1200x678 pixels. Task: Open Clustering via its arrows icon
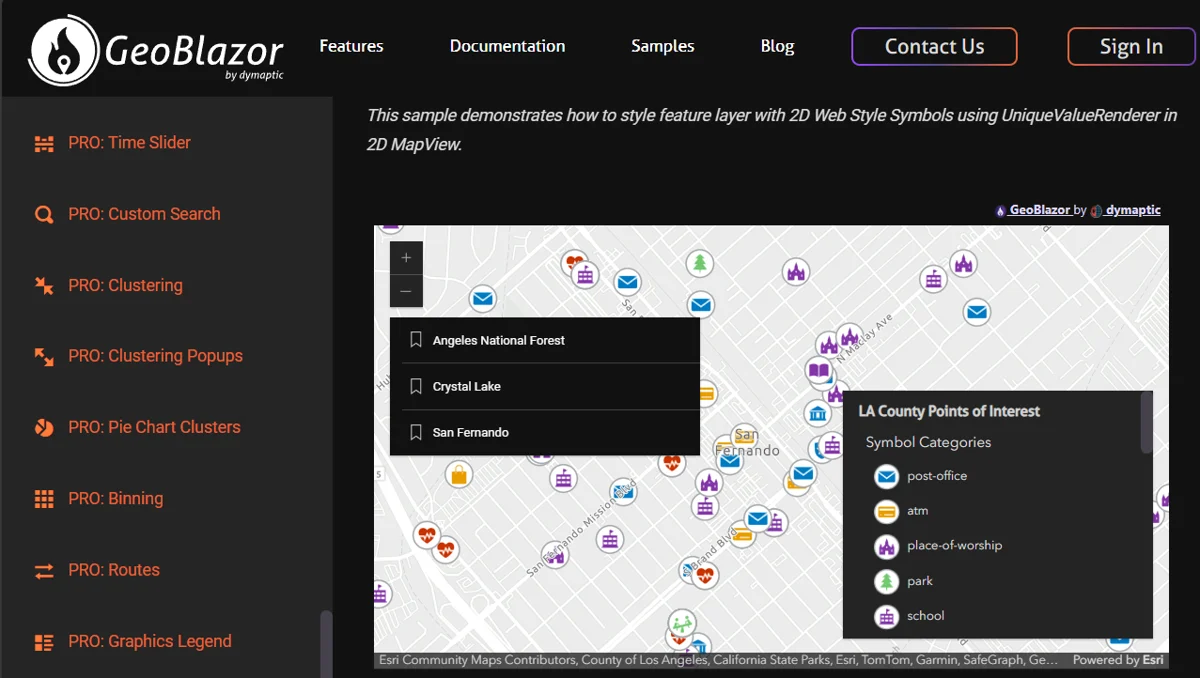[44, 285]
